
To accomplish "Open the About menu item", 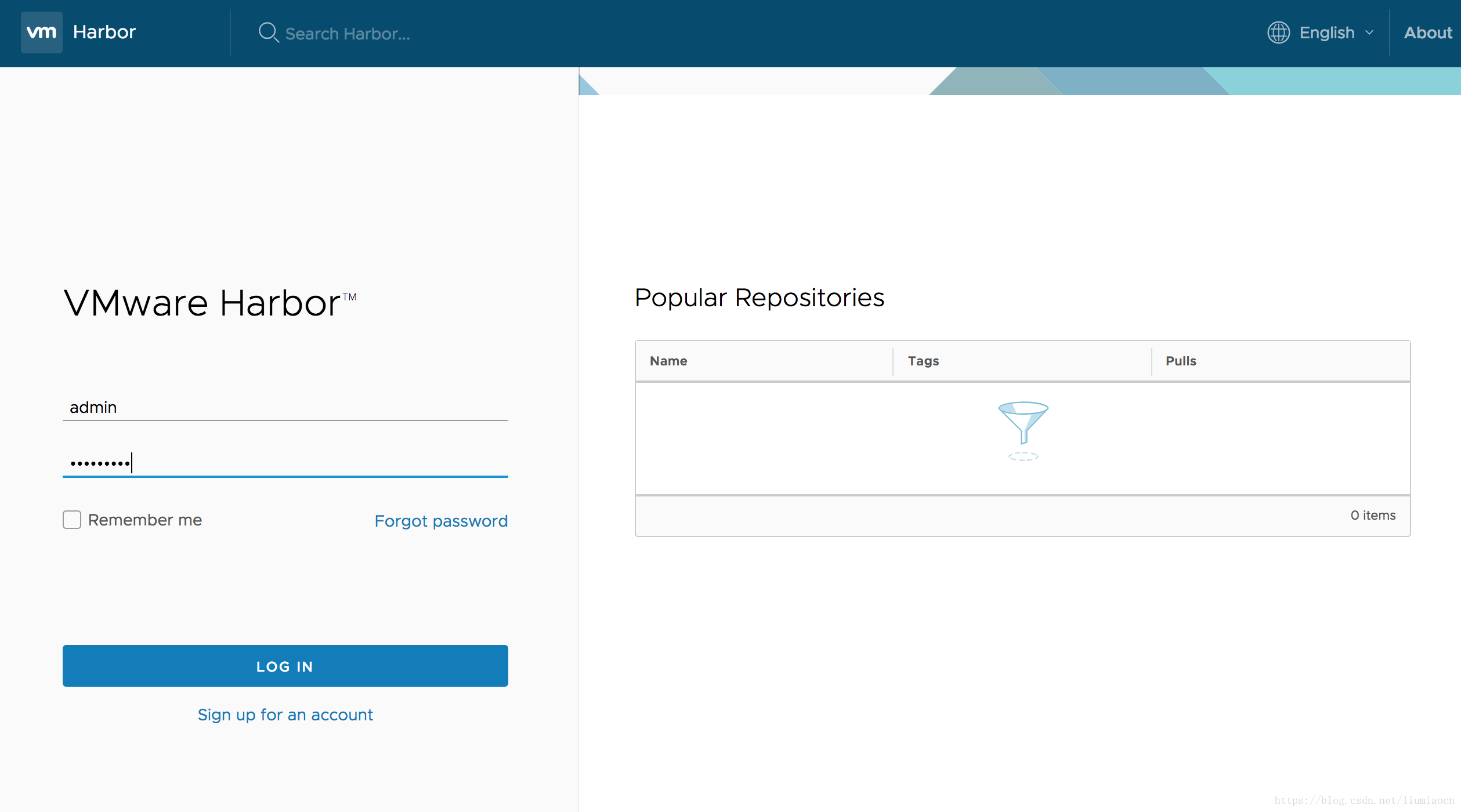I will click(1427, 32).
